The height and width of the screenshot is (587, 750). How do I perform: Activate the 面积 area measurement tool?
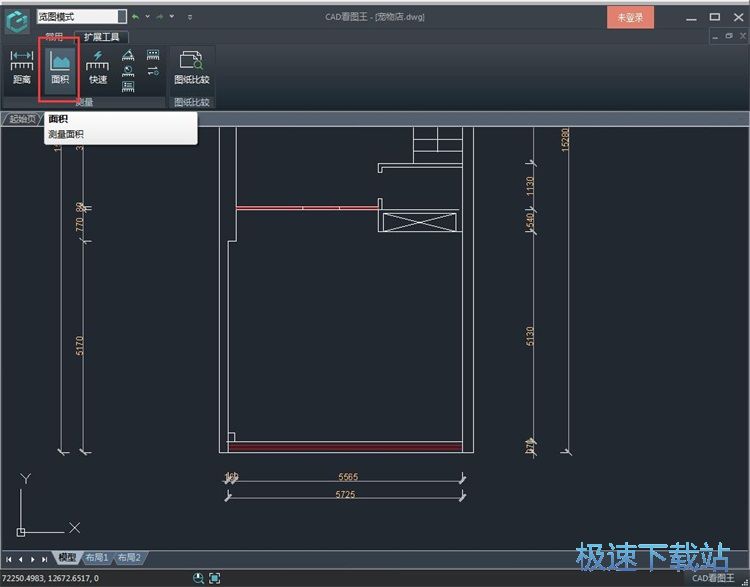(x=59, y=67)
